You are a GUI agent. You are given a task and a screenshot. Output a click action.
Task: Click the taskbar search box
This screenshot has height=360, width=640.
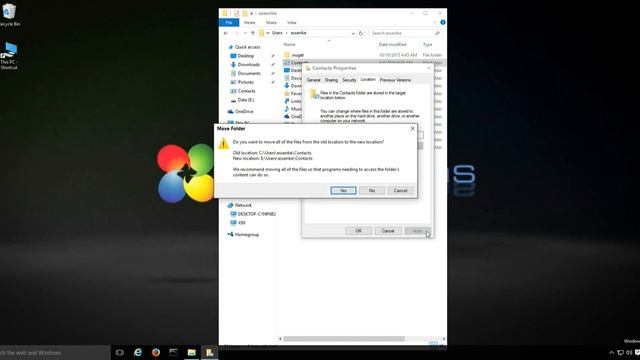55,353
